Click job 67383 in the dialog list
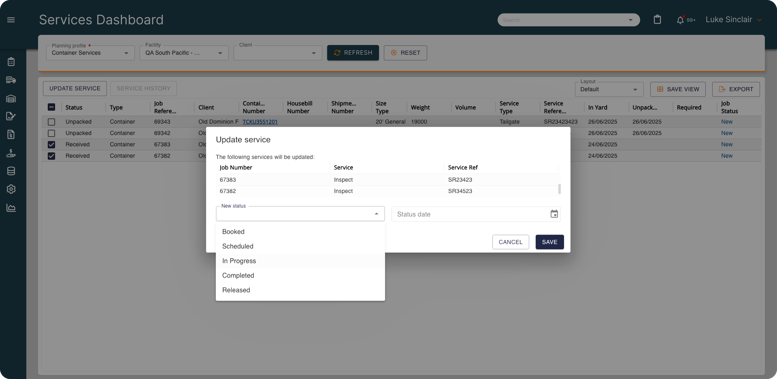This screenshot has width=777, height=379. tap(227, 180)
